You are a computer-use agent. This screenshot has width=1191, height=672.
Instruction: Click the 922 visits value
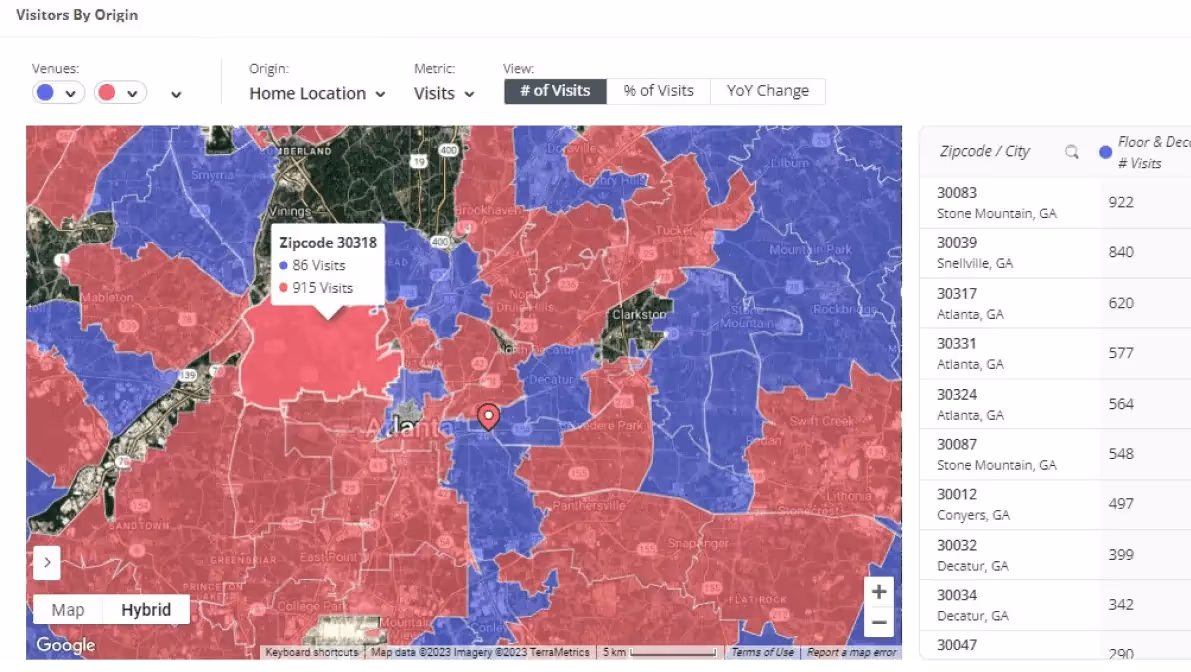click(x=1121, y=203)
